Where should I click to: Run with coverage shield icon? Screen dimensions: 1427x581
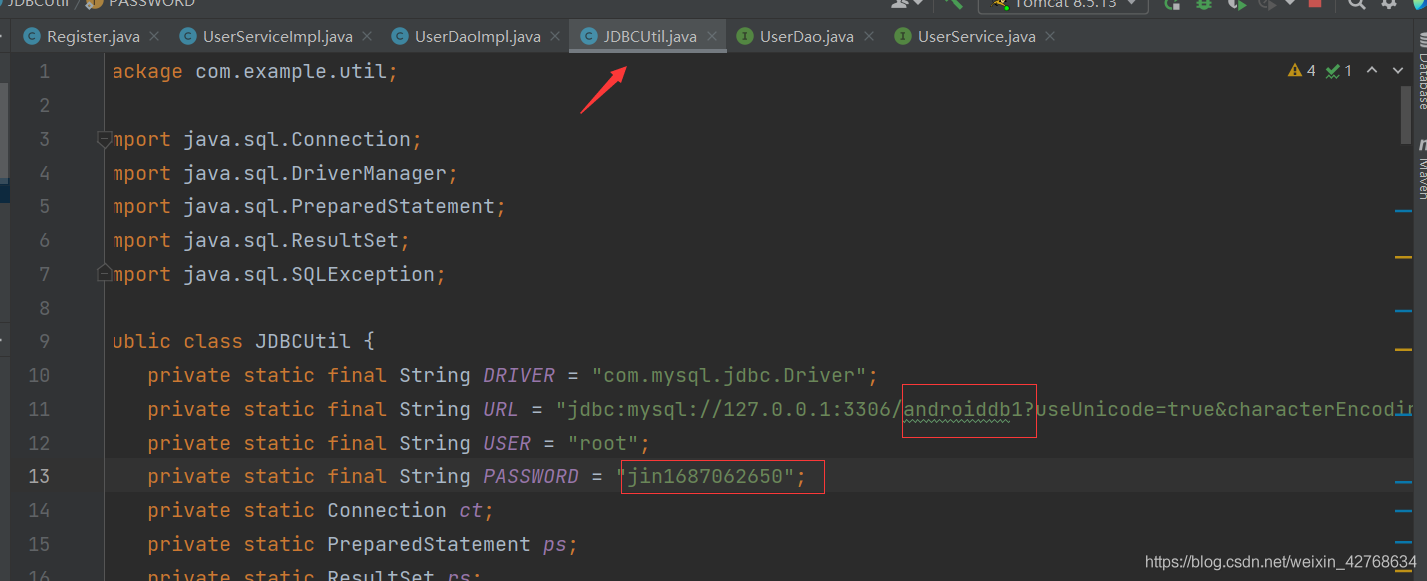(1236, 4)
